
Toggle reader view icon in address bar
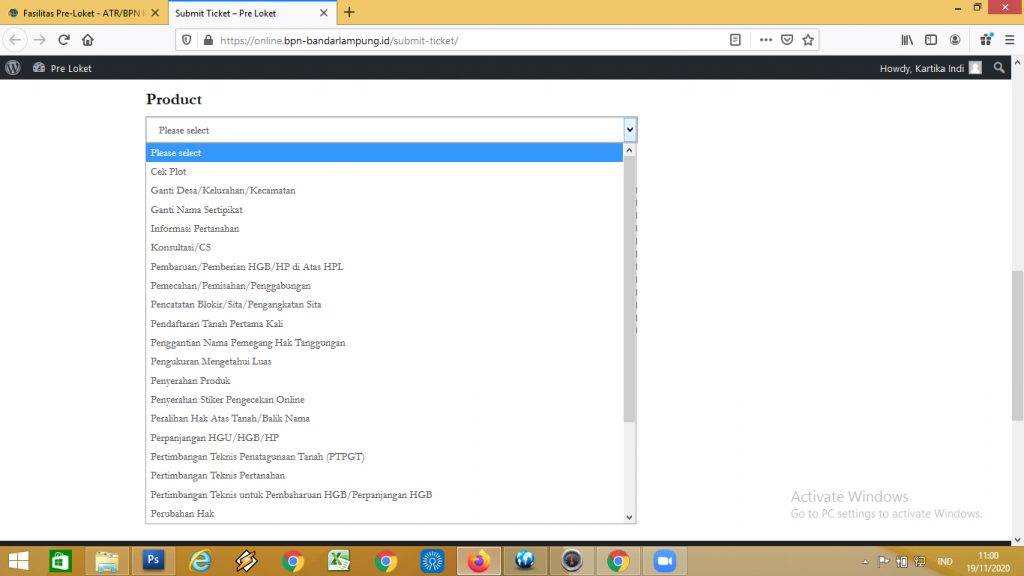click(736, 40)
